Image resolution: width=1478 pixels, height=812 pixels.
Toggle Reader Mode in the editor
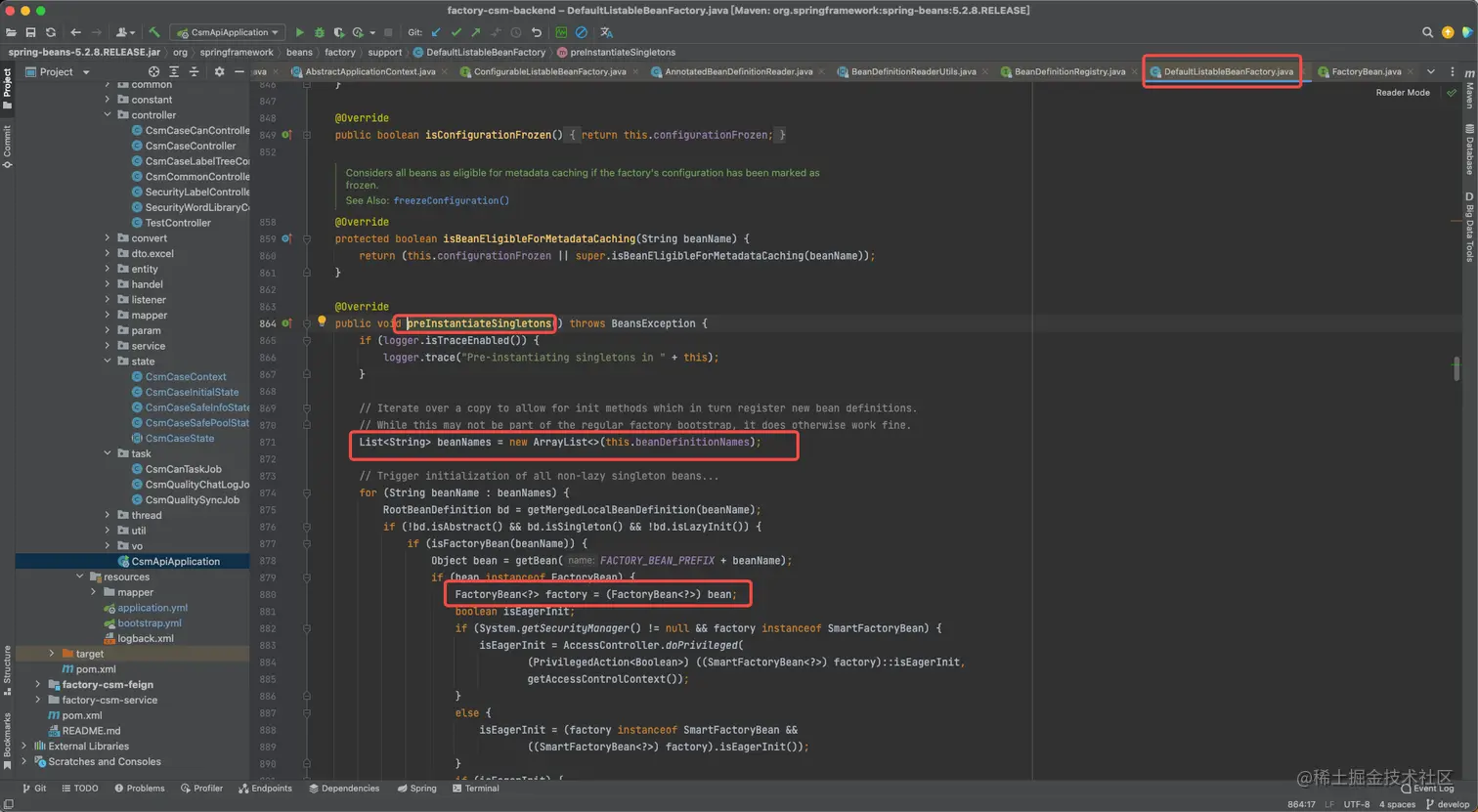pos(1403,93)
